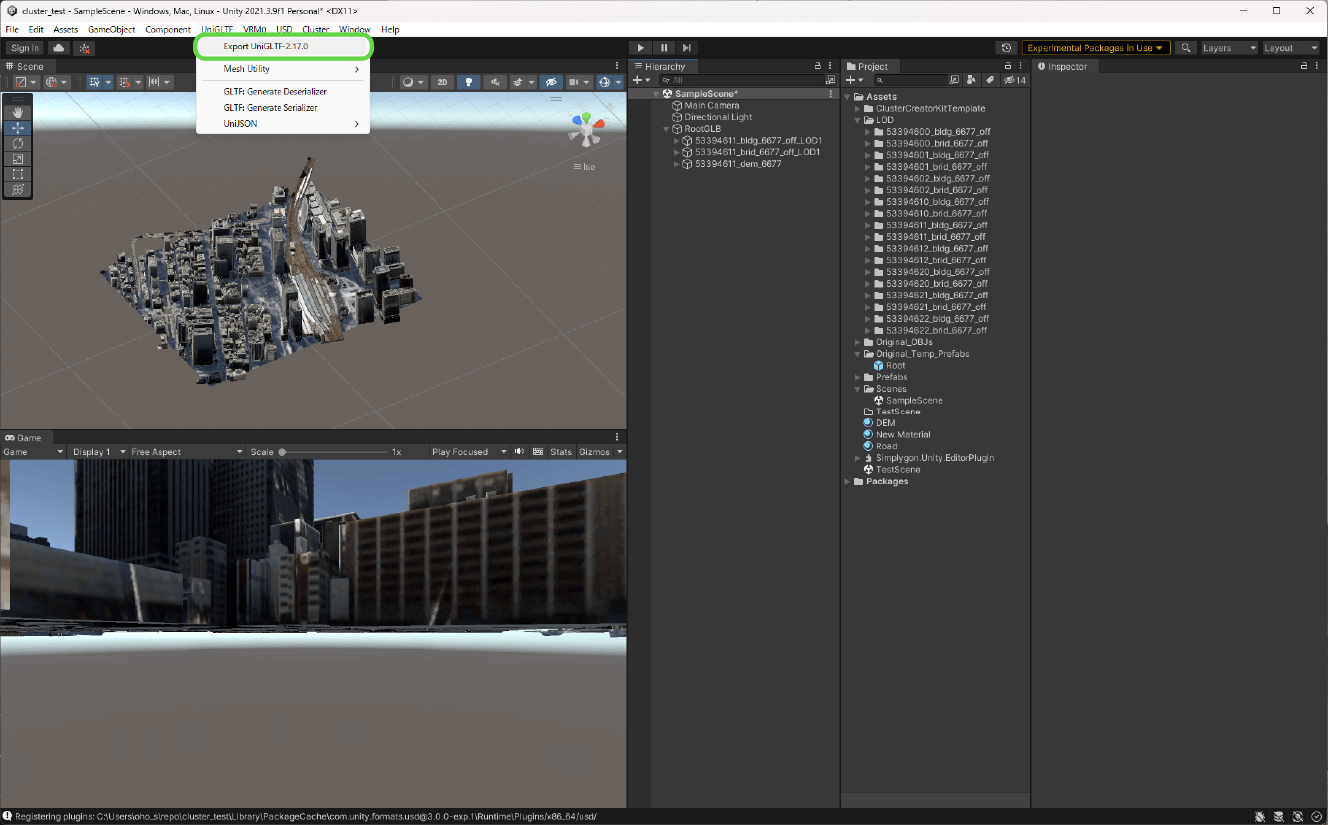Viewport: 1328px width, 825px height.
Task: Start Play mode
Action: point(640,48)
